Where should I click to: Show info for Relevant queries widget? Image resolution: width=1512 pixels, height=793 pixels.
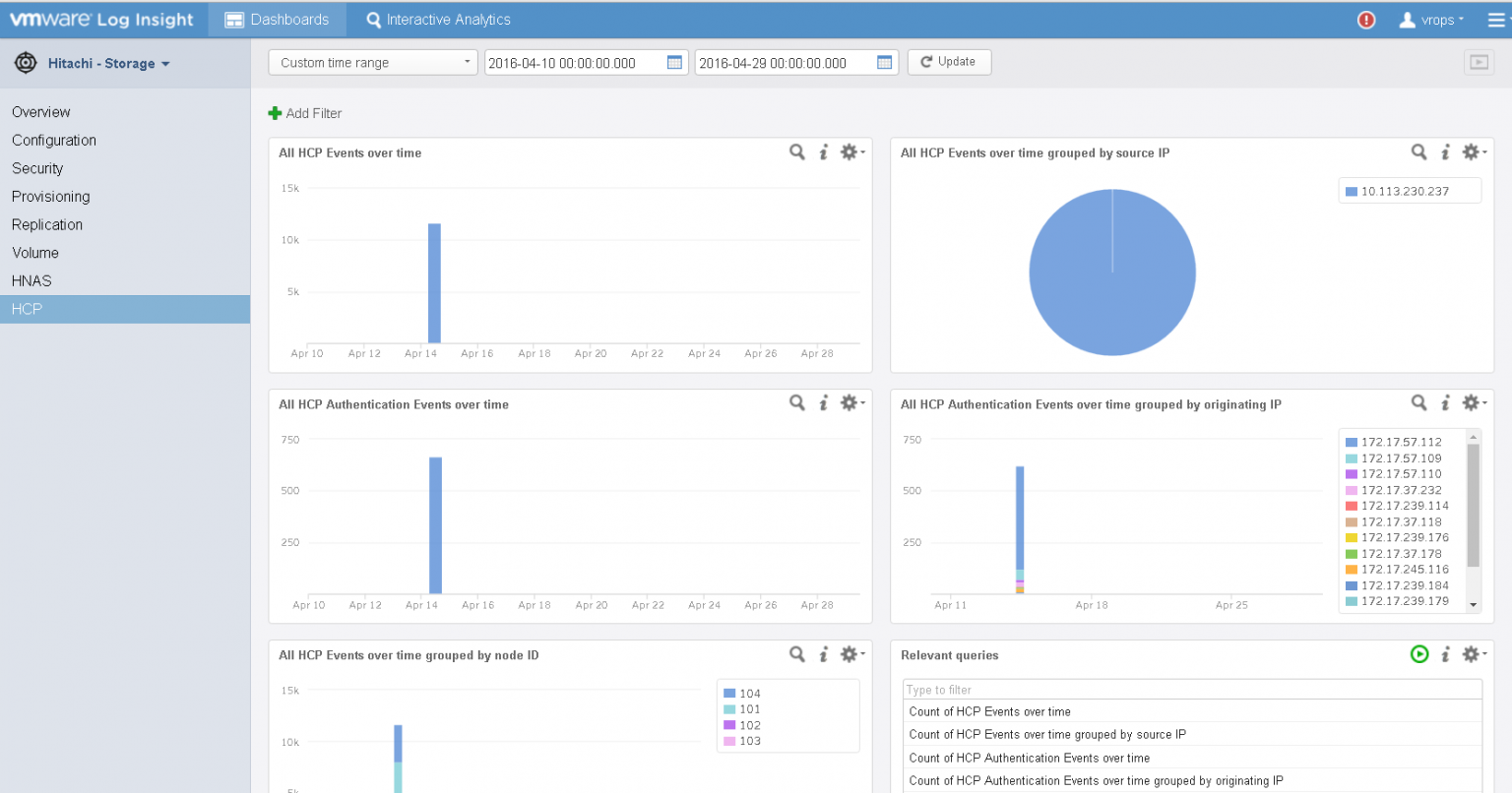point(1446,654)
